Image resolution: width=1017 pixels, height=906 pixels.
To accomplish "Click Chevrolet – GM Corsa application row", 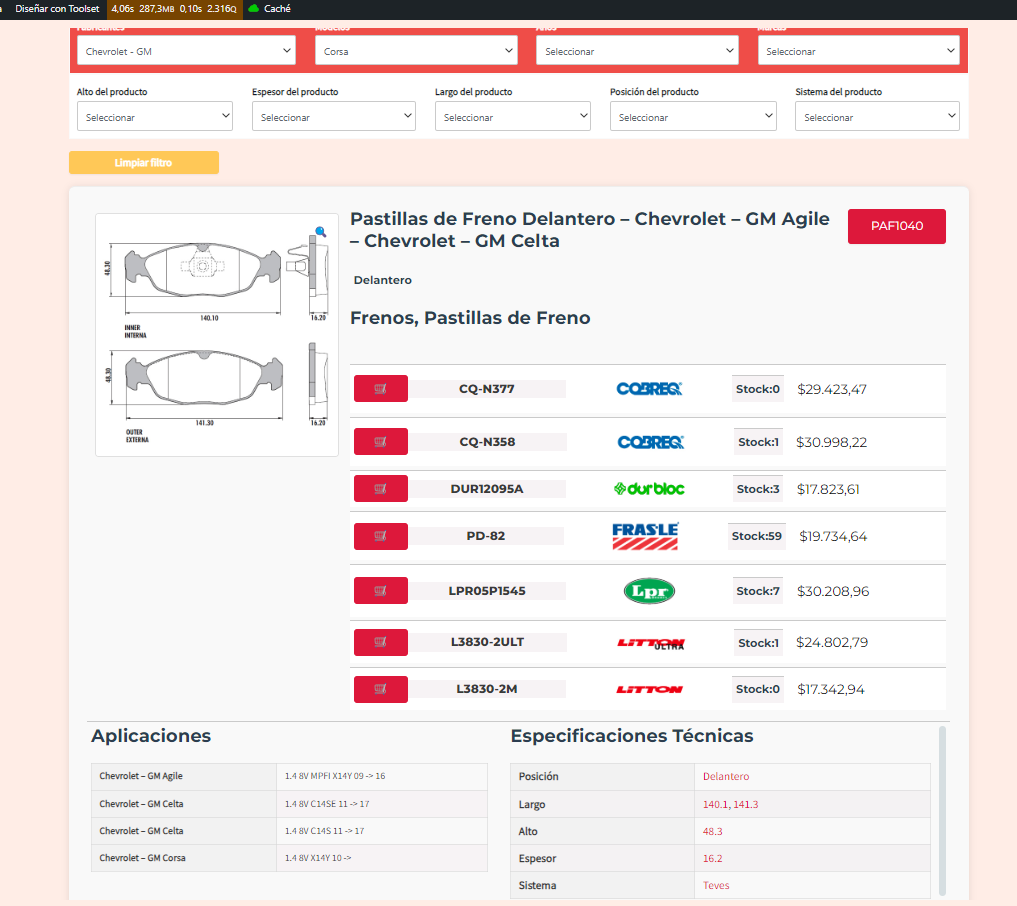I will [x=289, y=858].
